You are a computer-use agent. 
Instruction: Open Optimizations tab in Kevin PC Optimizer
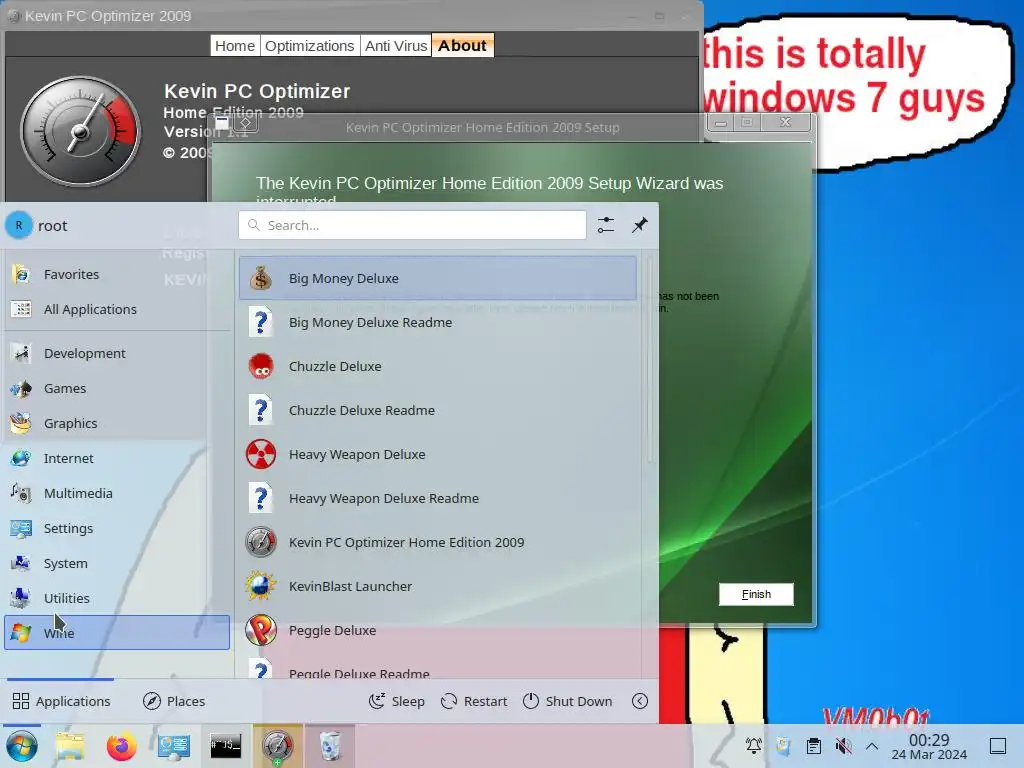[310, 46]
